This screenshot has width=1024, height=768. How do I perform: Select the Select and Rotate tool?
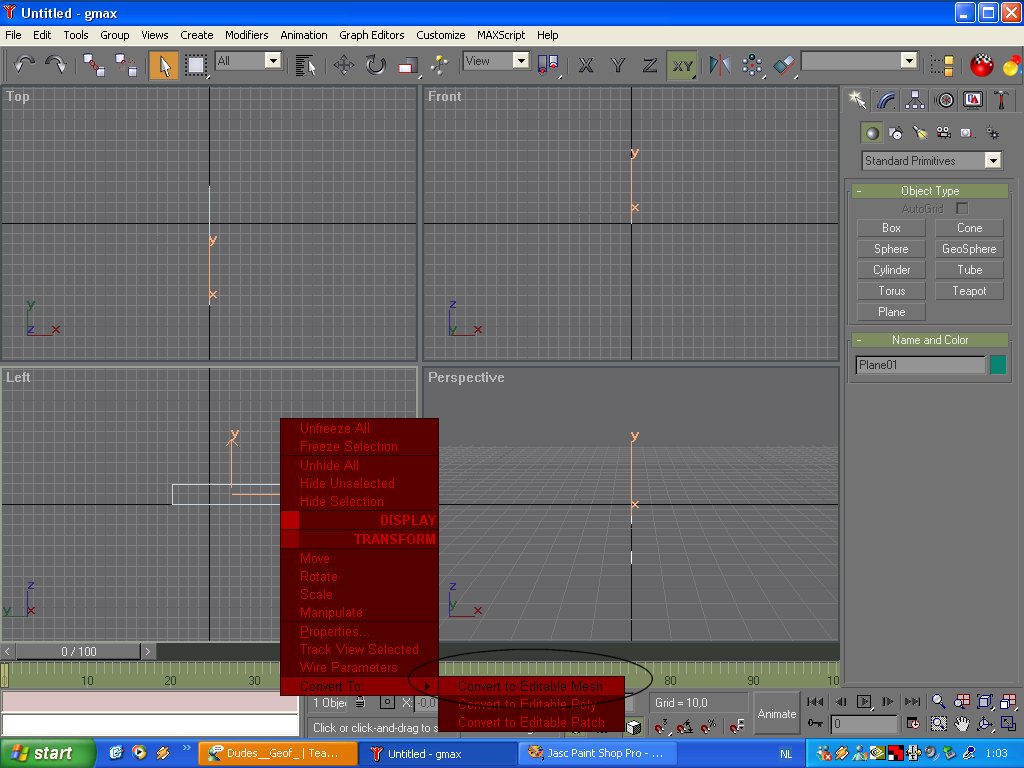375,65
